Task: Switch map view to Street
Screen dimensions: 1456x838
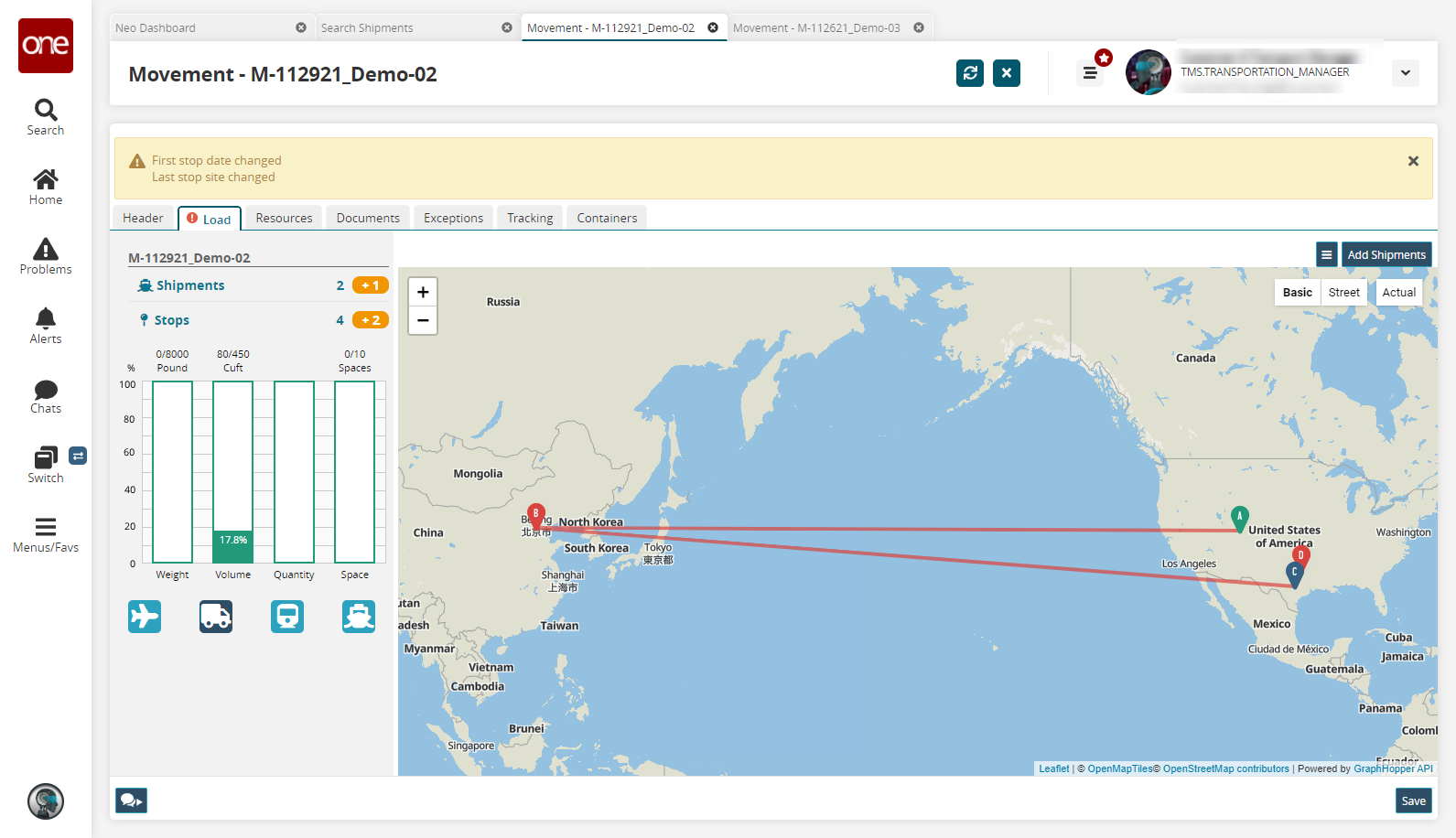Action: [x=1343, y=293]
